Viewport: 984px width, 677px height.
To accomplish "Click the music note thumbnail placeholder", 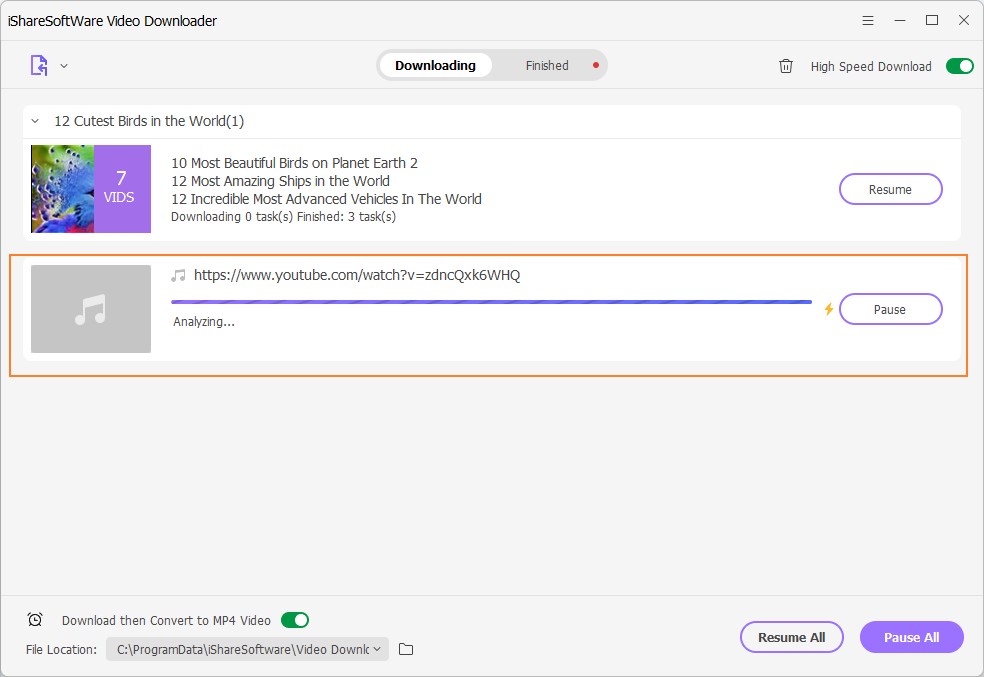I will tap(91, 309).
